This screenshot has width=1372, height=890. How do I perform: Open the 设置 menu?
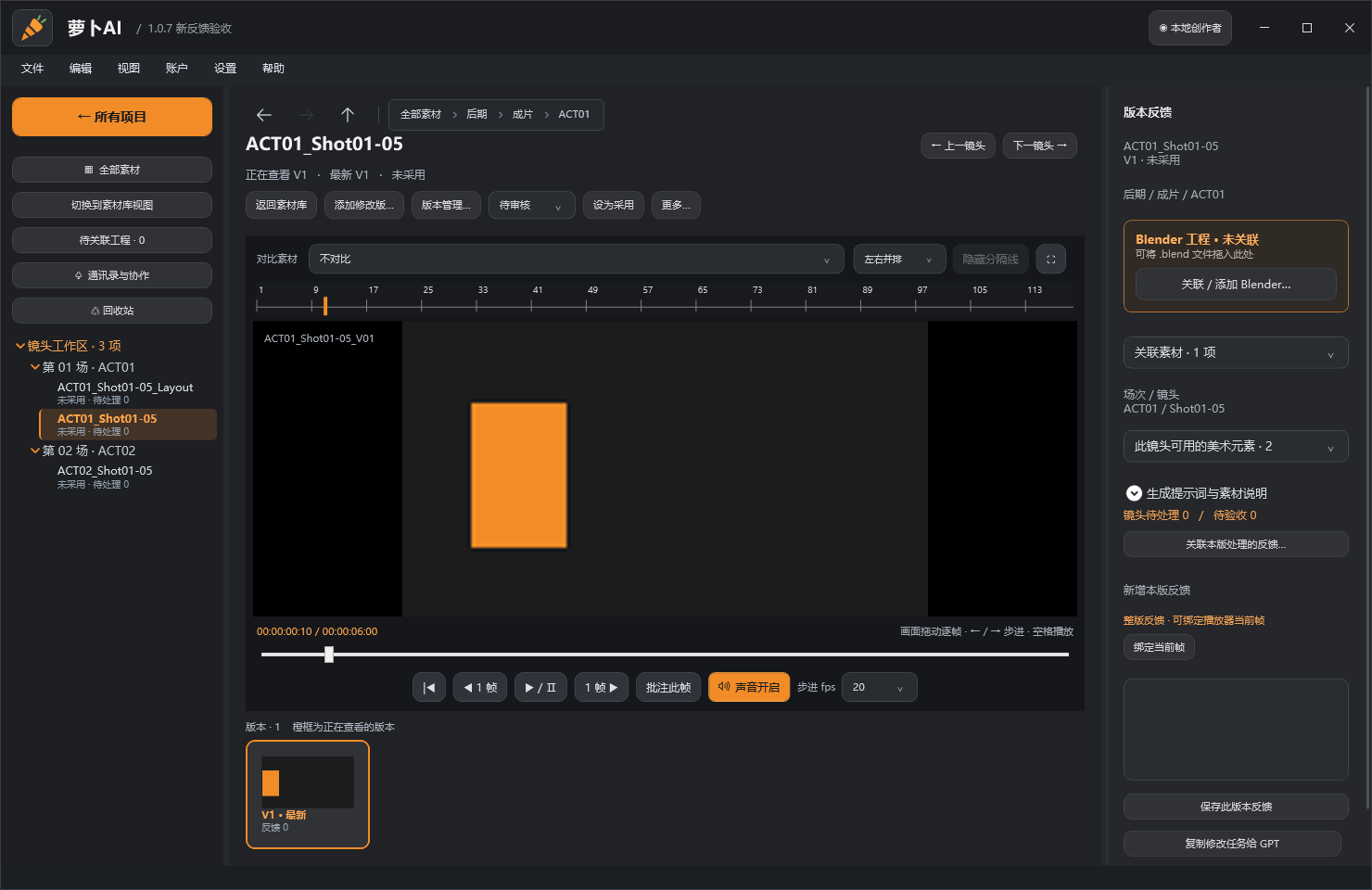tap(225, 69)
